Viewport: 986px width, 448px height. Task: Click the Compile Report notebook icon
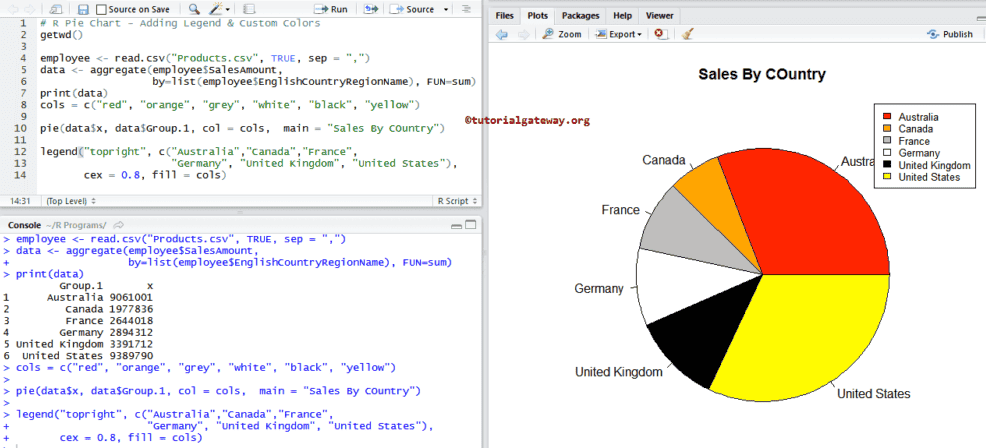(248, 9)
